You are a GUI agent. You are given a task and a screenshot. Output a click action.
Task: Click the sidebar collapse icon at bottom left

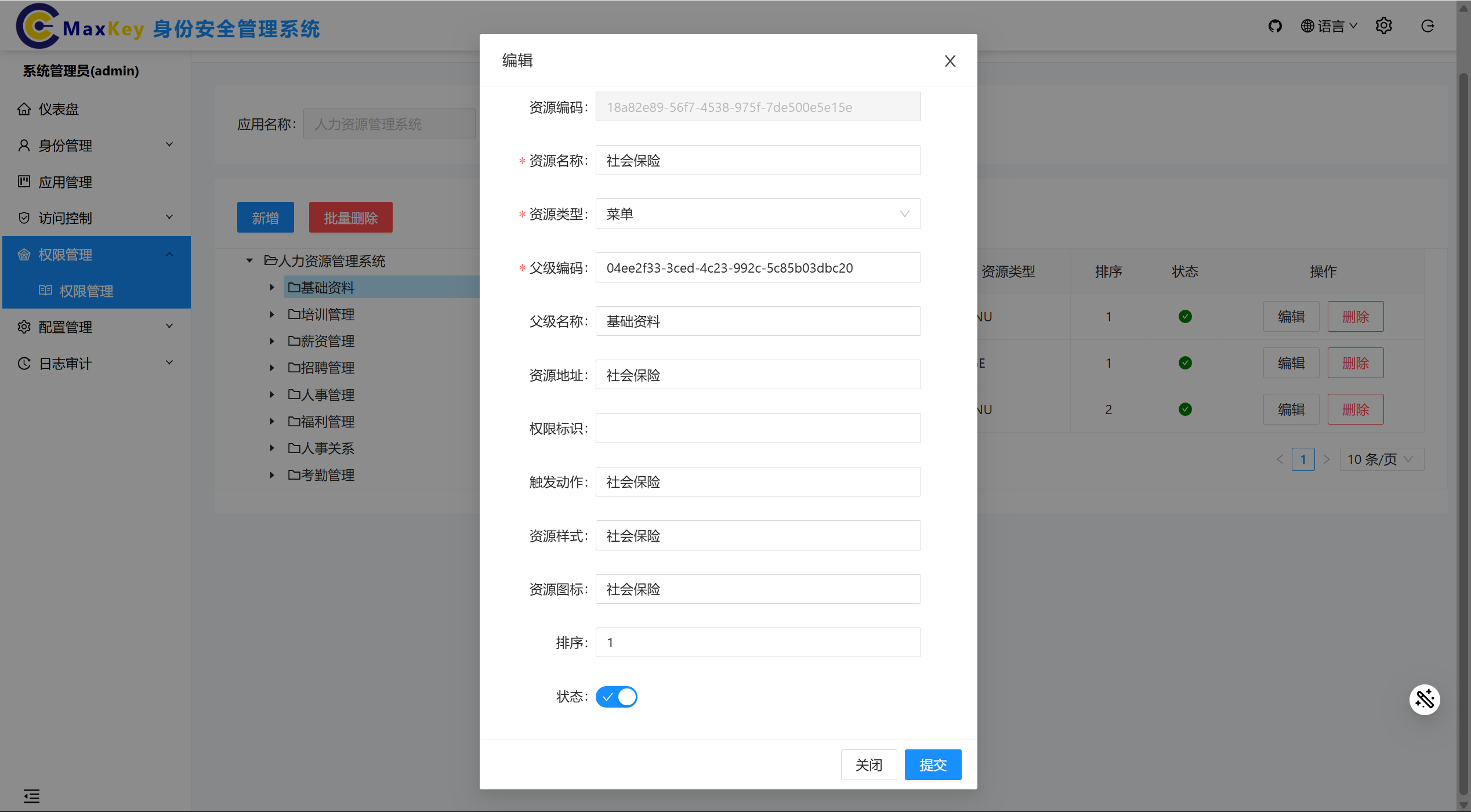(x=31, y=796)
